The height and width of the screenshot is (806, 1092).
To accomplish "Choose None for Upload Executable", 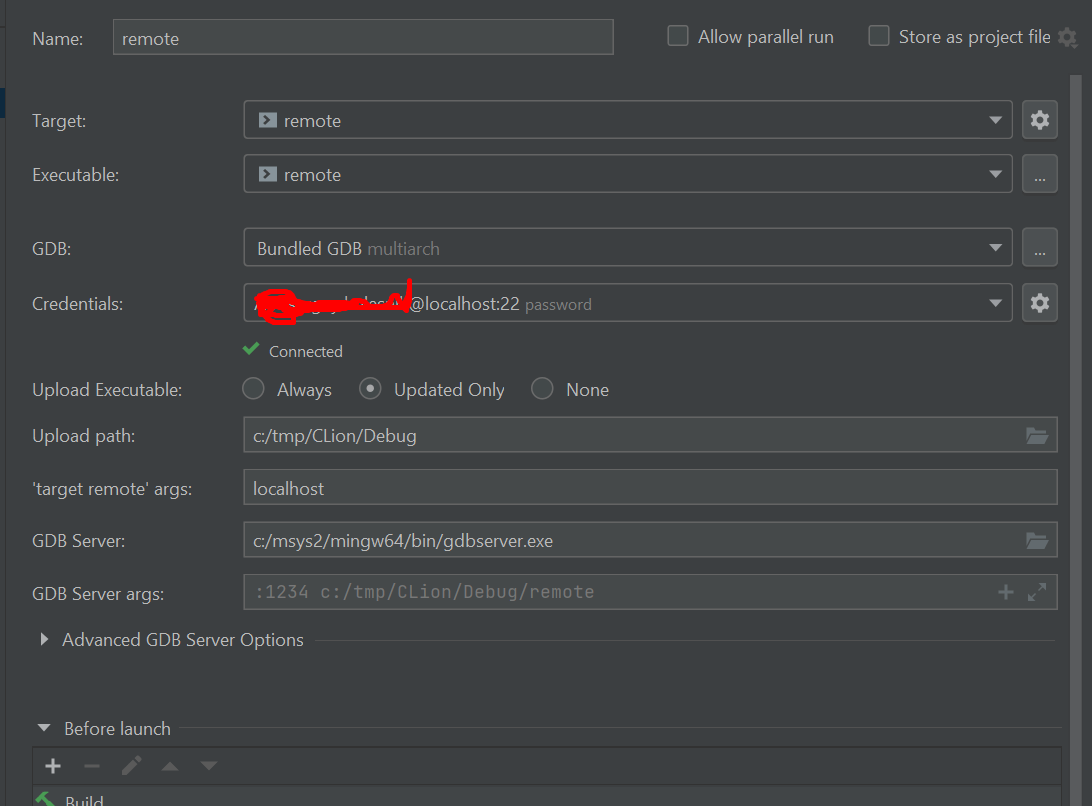I will 541,389.
